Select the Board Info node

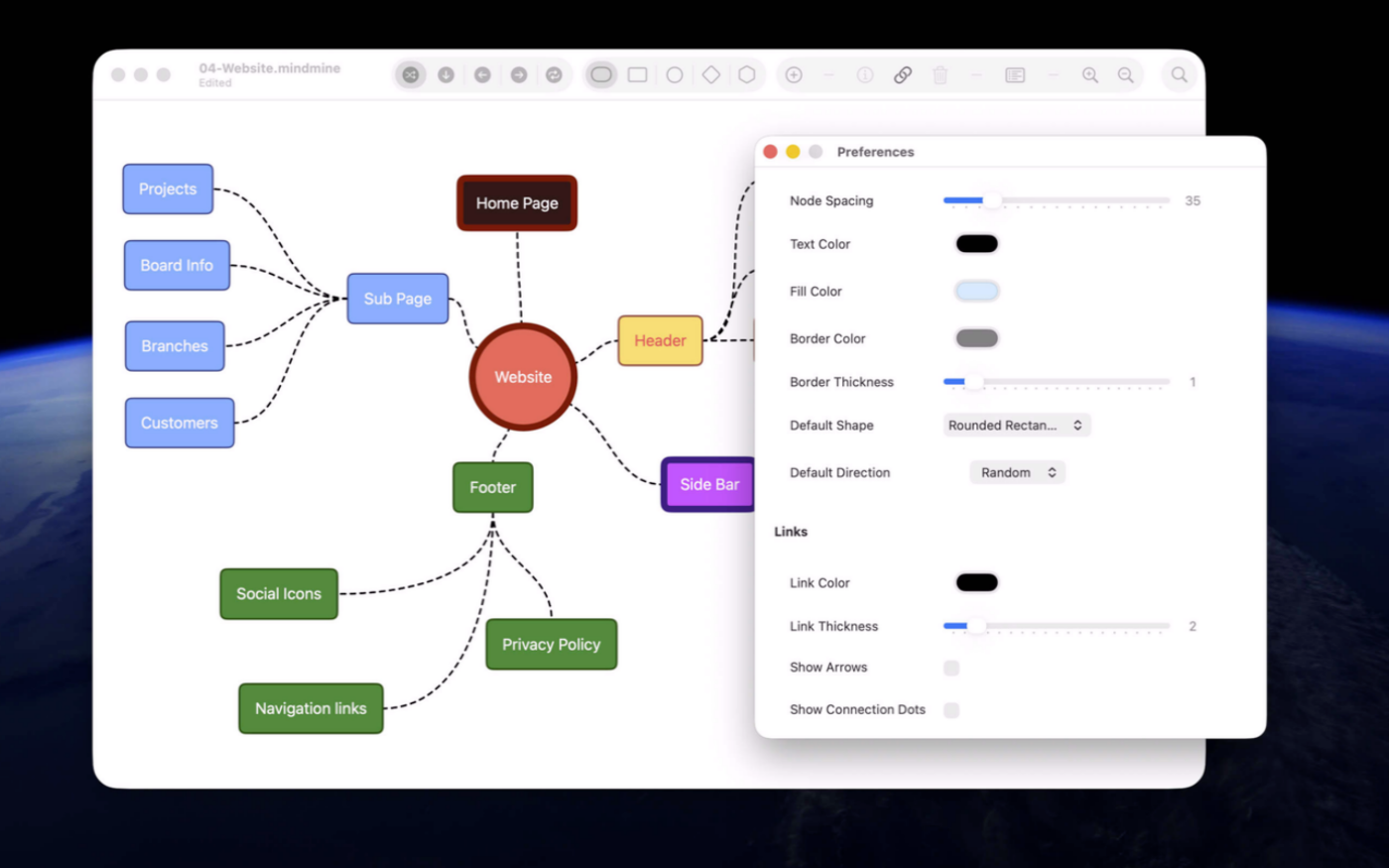(x=177, y=266)
